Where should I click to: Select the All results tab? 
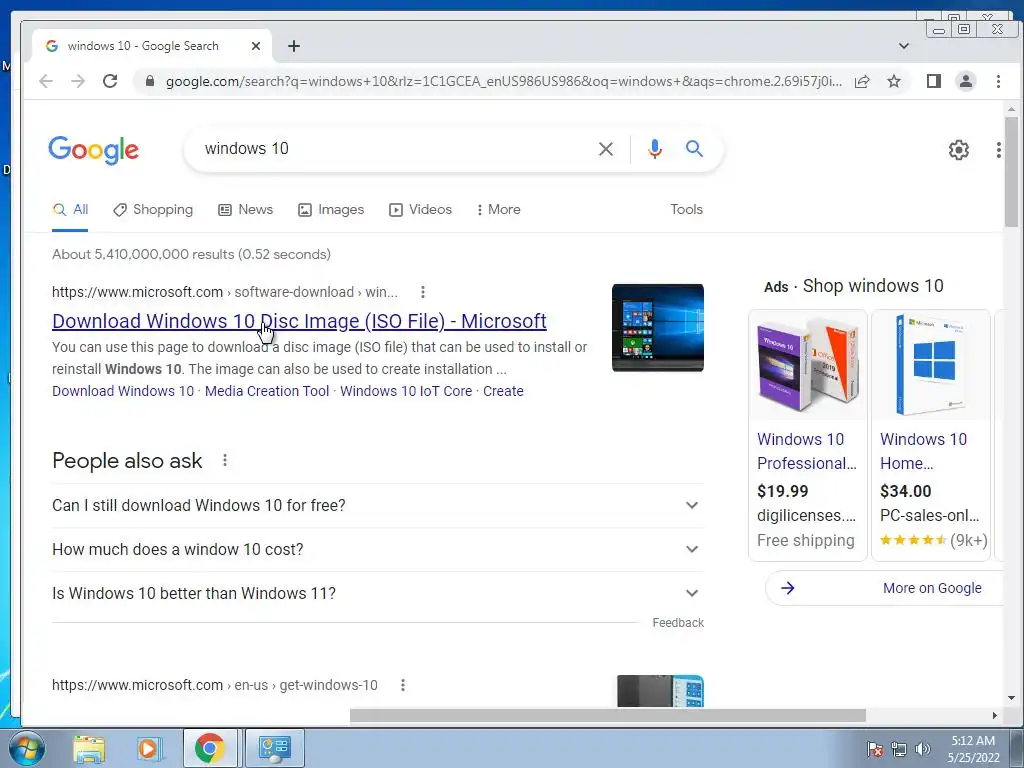pyautogui.click(x=71, y=210)
